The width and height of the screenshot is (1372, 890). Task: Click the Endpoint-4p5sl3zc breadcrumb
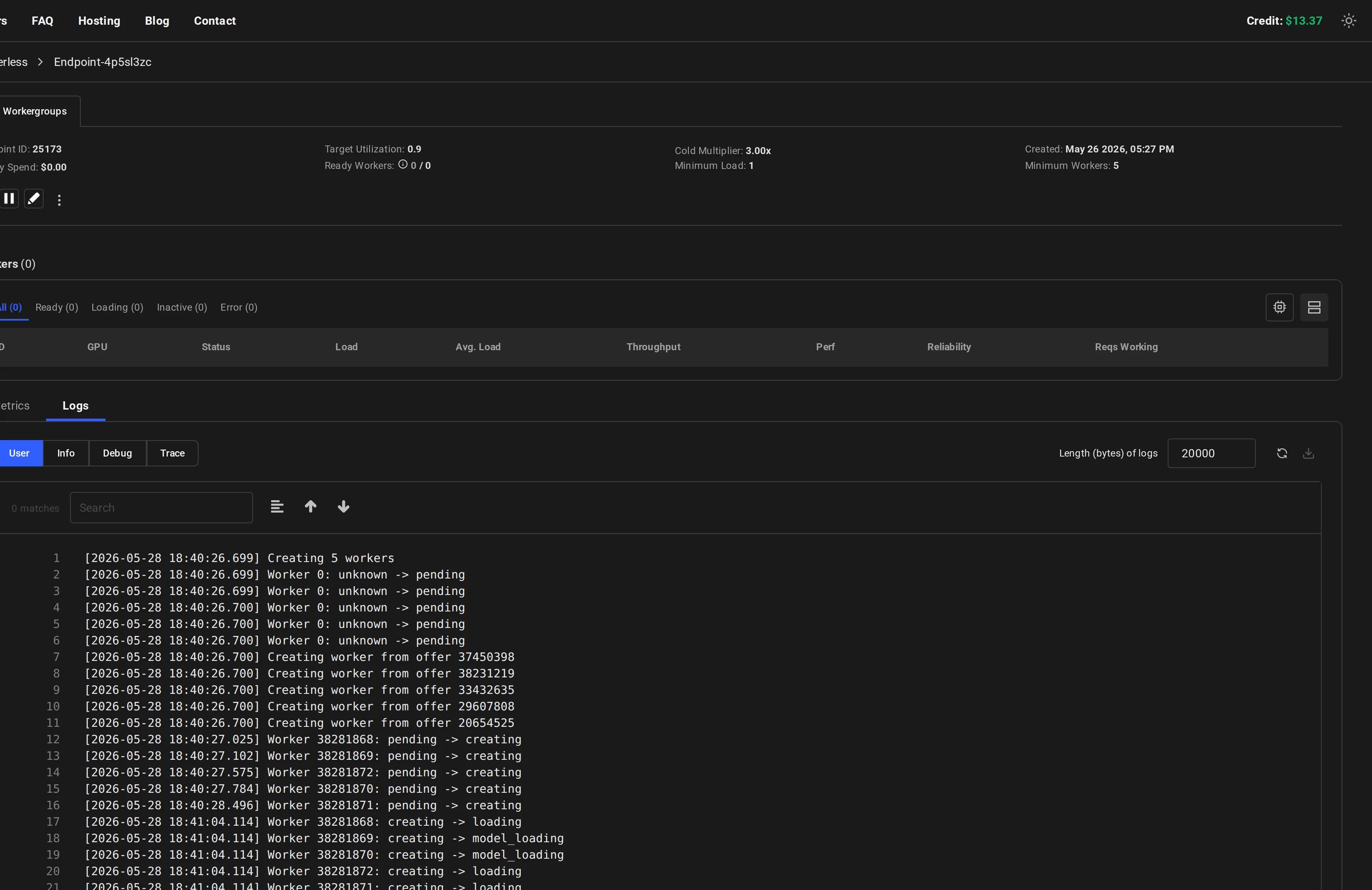tap(103, 62)
